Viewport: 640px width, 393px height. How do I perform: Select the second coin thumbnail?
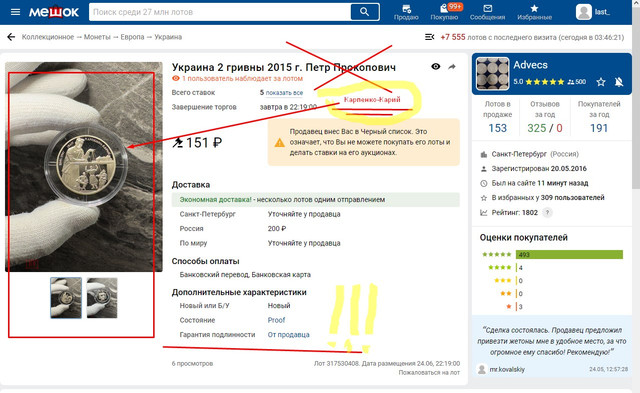[x=102, y=298]
